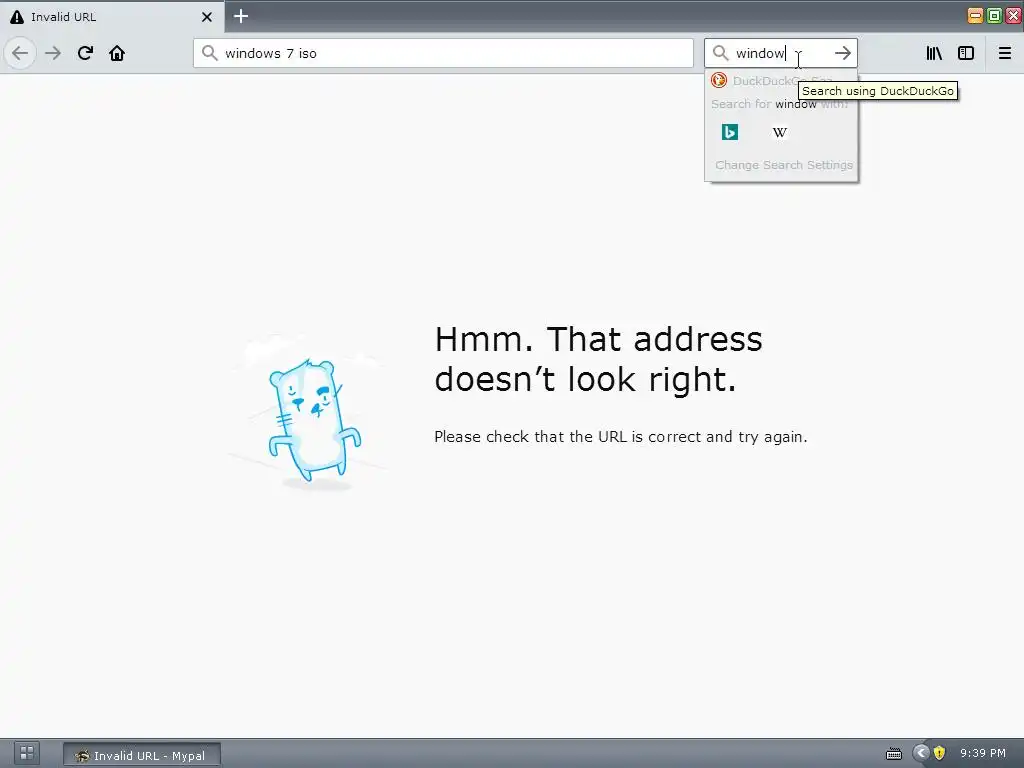Open the desktop start menu button
Viewport: 1024px width, 768px height.
pyautogui.click(x=27, y=753)
